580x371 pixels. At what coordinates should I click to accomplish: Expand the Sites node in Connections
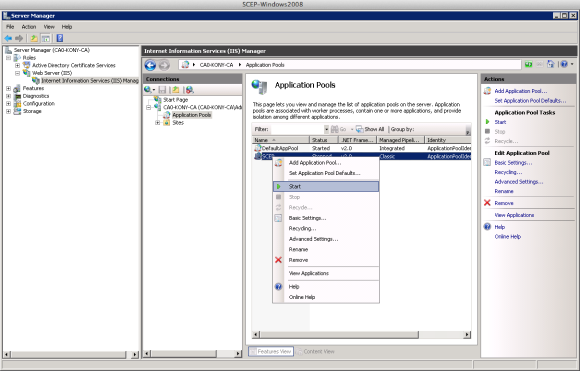point(158,123)
